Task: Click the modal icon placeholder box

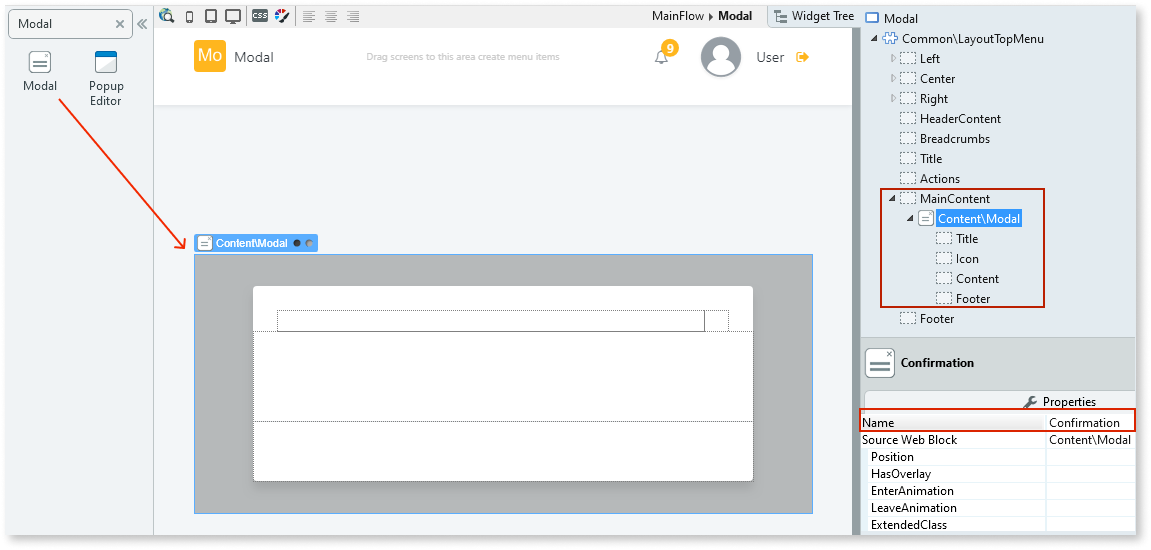Action: [x=716, y=321]
